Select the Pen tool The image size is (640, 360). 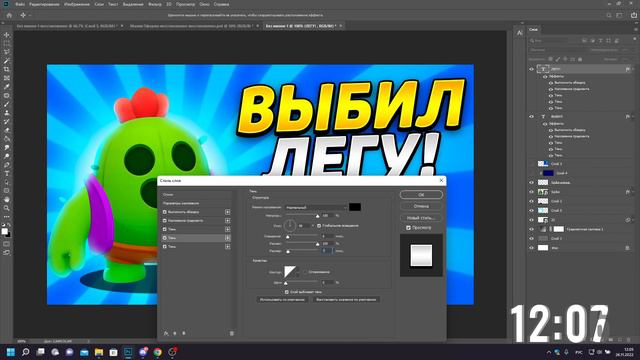pyautogui.click(x=7, y=165)
